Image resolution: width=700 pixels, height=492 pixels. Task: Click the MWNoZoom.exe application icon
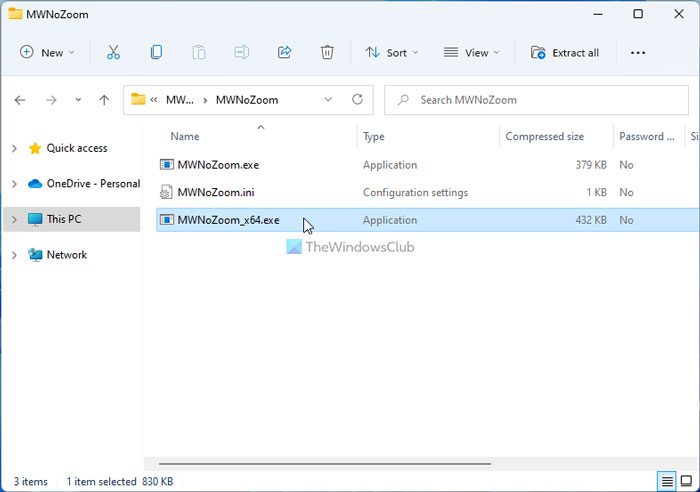167,165
